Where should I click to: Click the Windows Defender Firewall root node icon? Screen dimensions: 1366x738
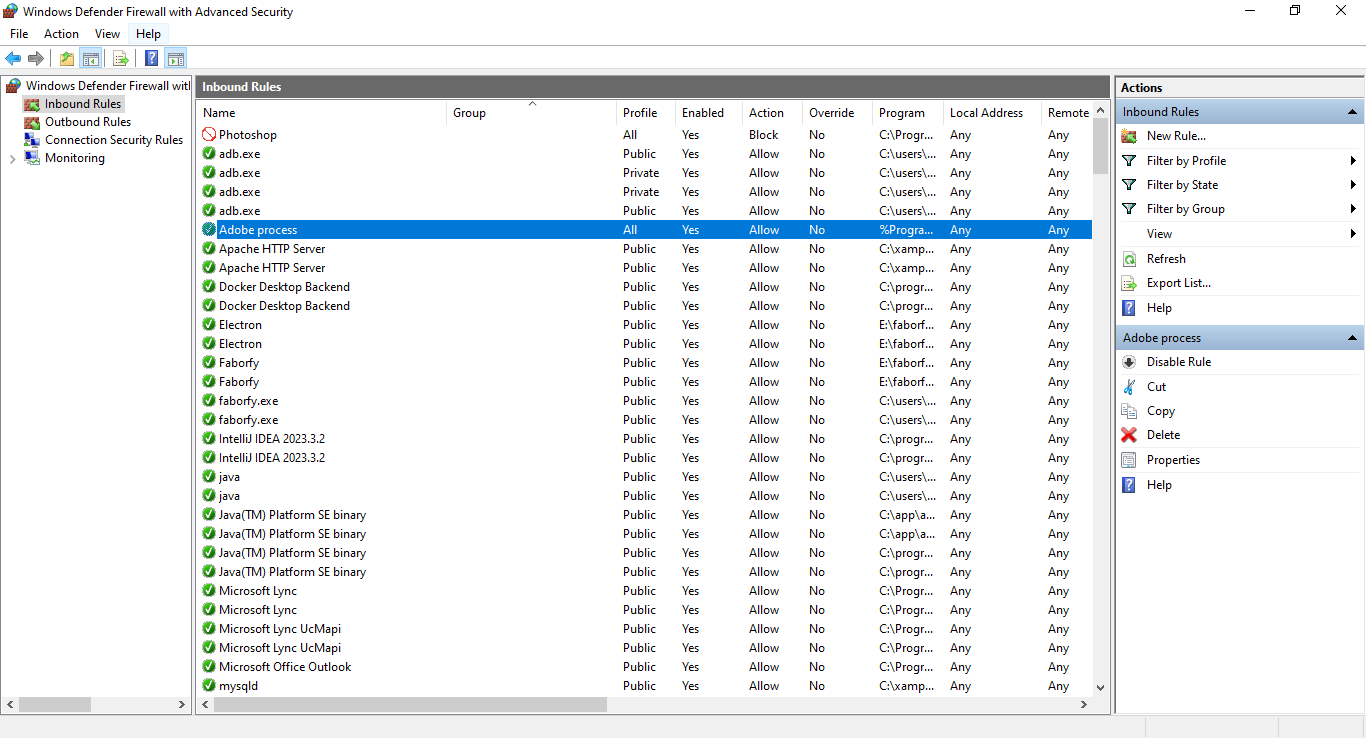pos(13,86)
